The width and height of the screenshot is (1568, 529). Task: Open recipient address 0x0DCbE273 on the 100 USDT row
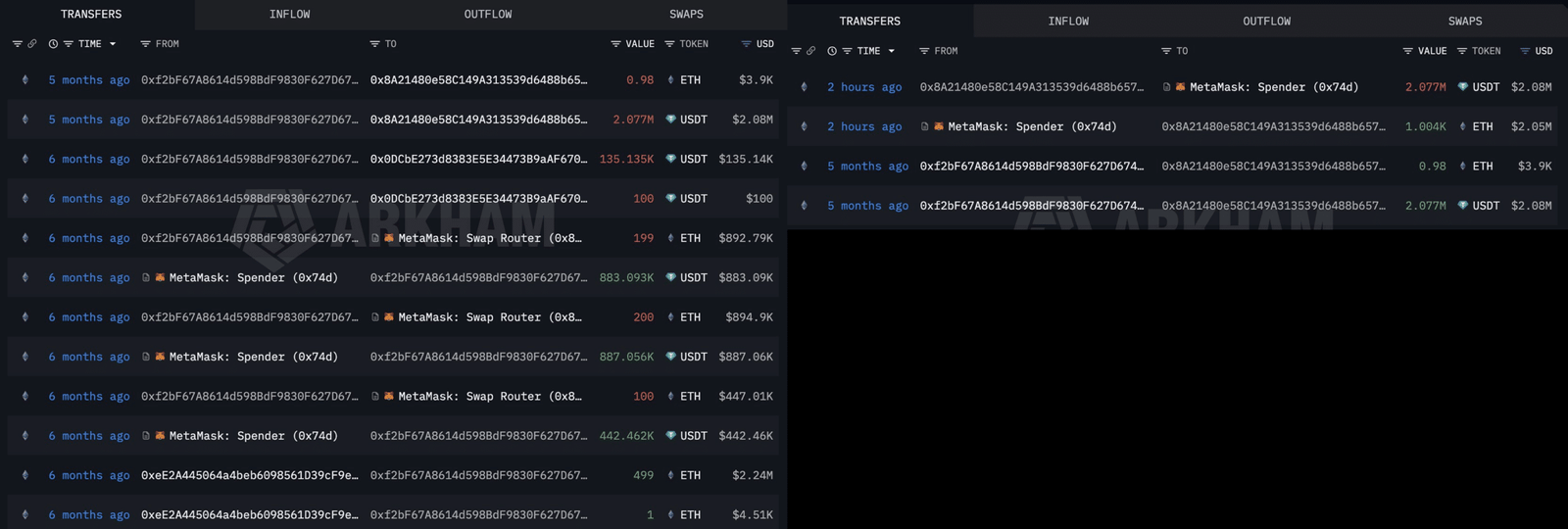(x=478, y=199)
